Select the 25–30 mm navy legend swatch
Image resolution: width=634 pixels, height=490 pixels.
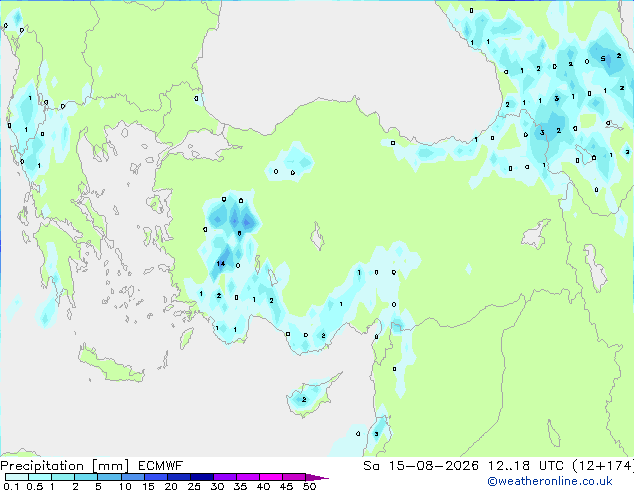coord(201,477)
